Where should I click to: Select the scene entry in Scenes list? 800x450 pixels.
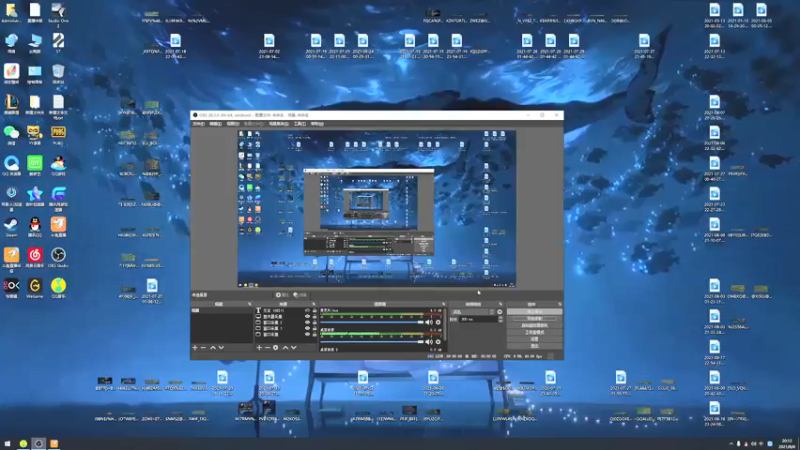point(221,310)
